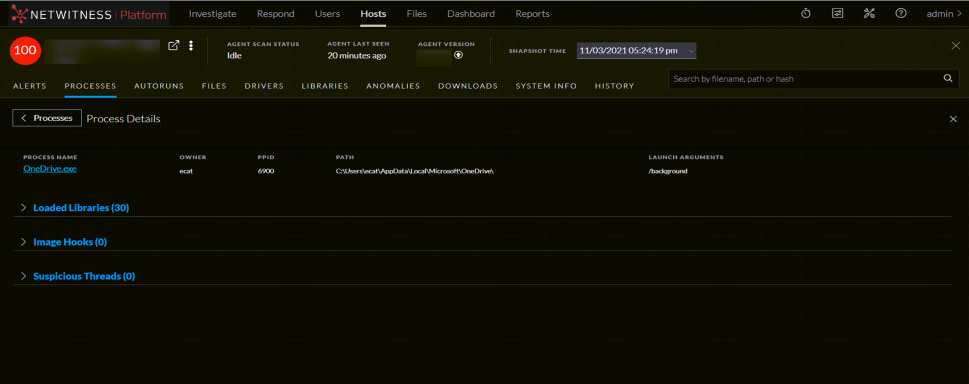Open the admin tools wrench icon
This screenshot has width=969, height=384.
point(869,14)
